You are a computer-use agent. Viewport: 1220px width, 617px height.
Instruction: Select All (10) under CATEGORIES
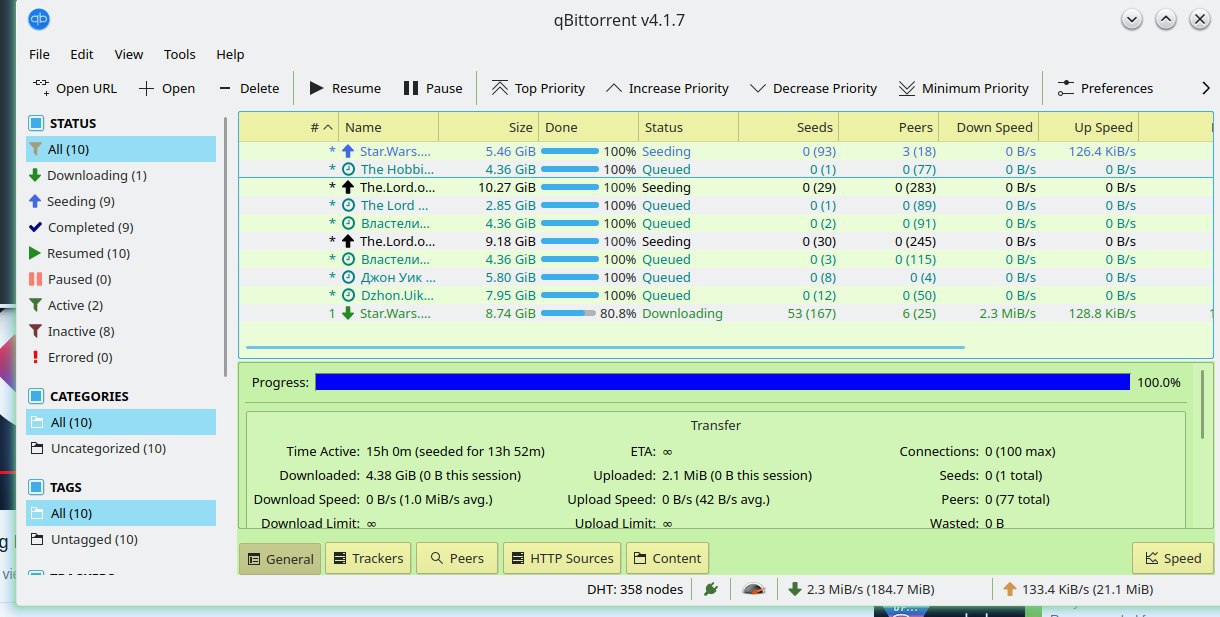coord(121,422)
